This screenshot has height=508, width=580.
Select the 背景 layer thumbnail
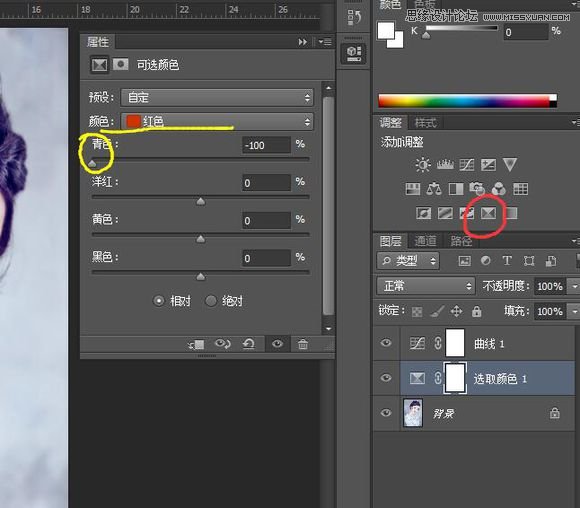pos(413,413)
